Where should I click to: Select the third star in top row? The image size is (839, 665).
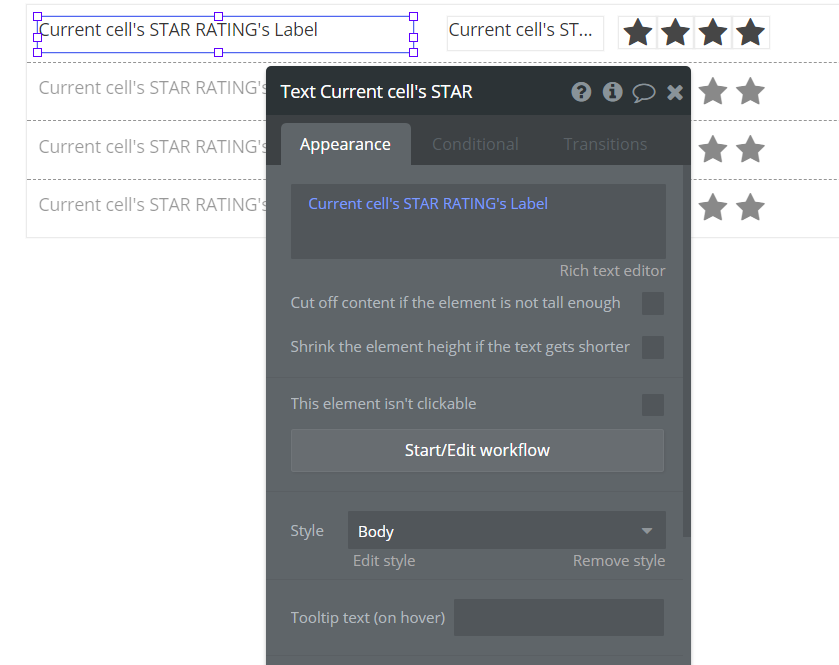(x=713, y=32)
